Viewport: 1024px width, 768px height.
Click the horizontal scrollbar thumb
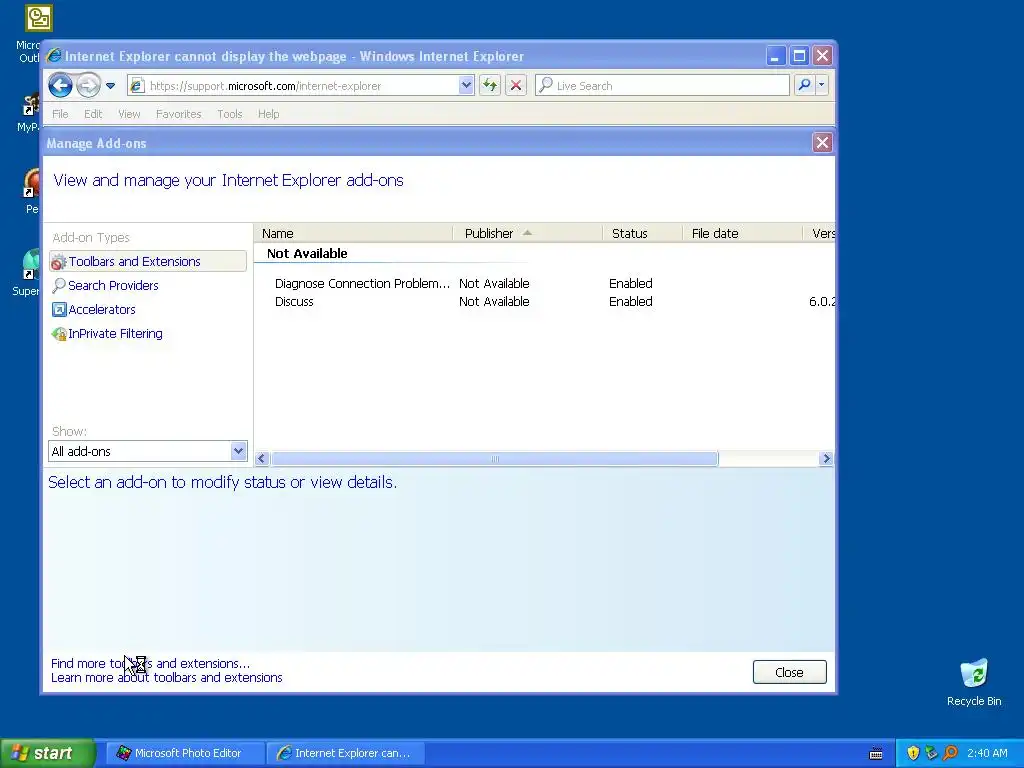pos(494,458)
